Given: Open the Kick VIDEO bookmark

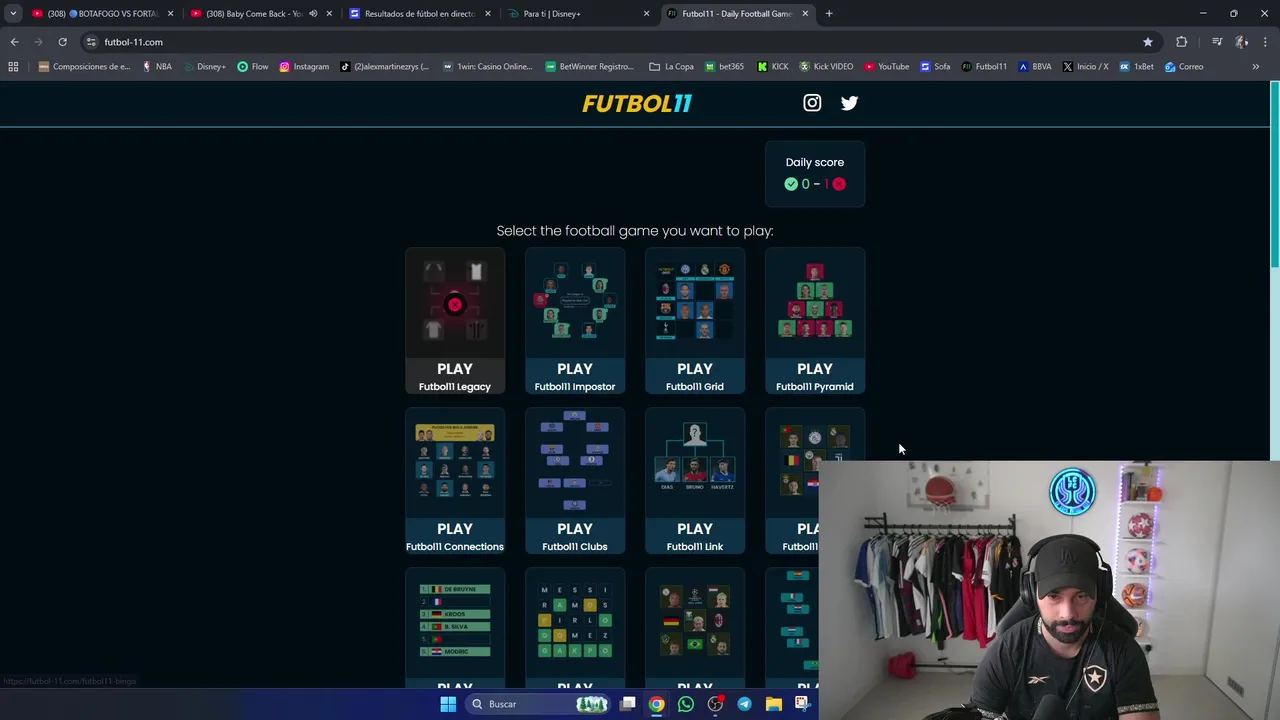Looking at the screenshot, I should [x=826, y=67].
